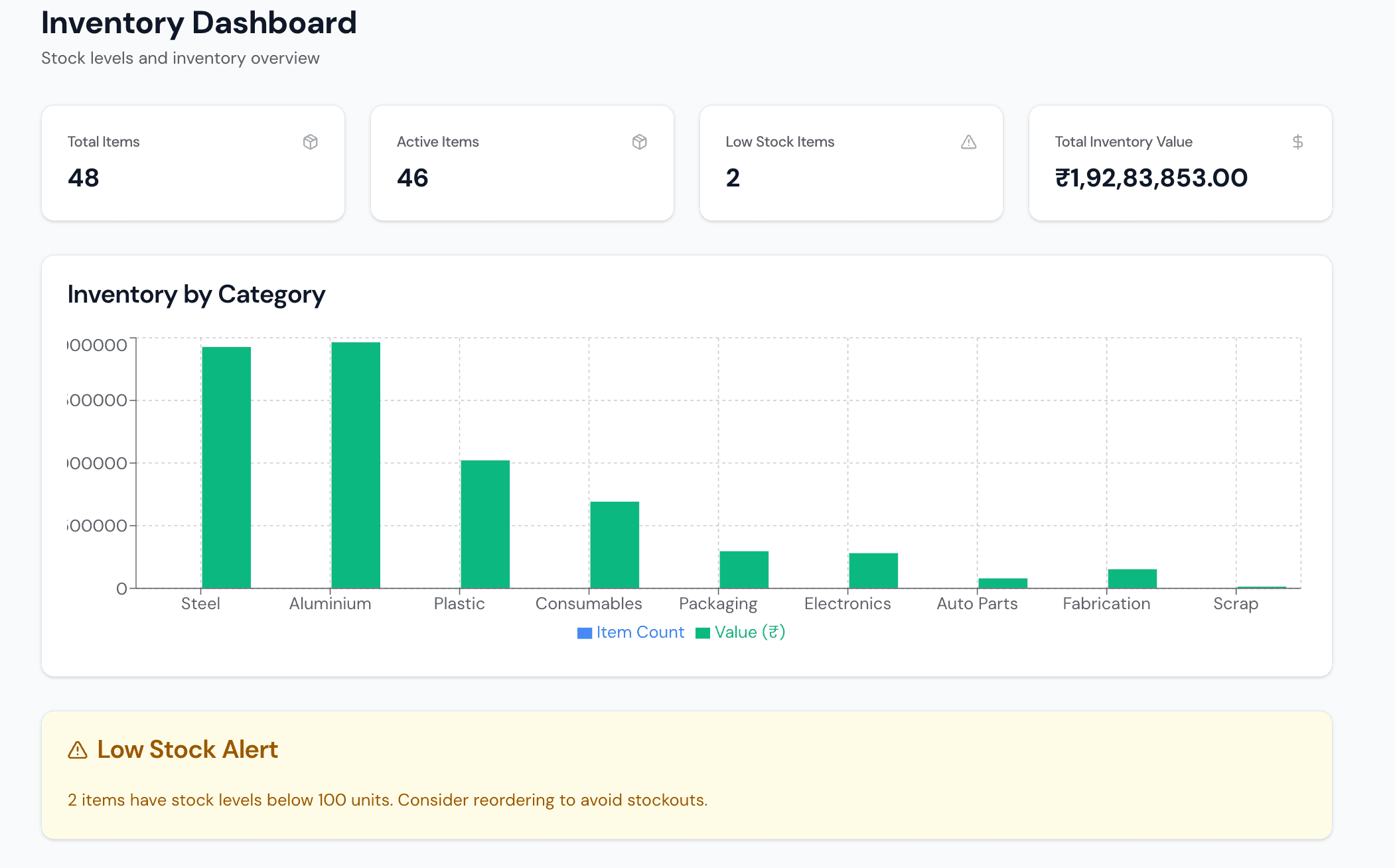Expand the Low Stock Alert details
Screen dimensions: 1395x868
(187, 750)
